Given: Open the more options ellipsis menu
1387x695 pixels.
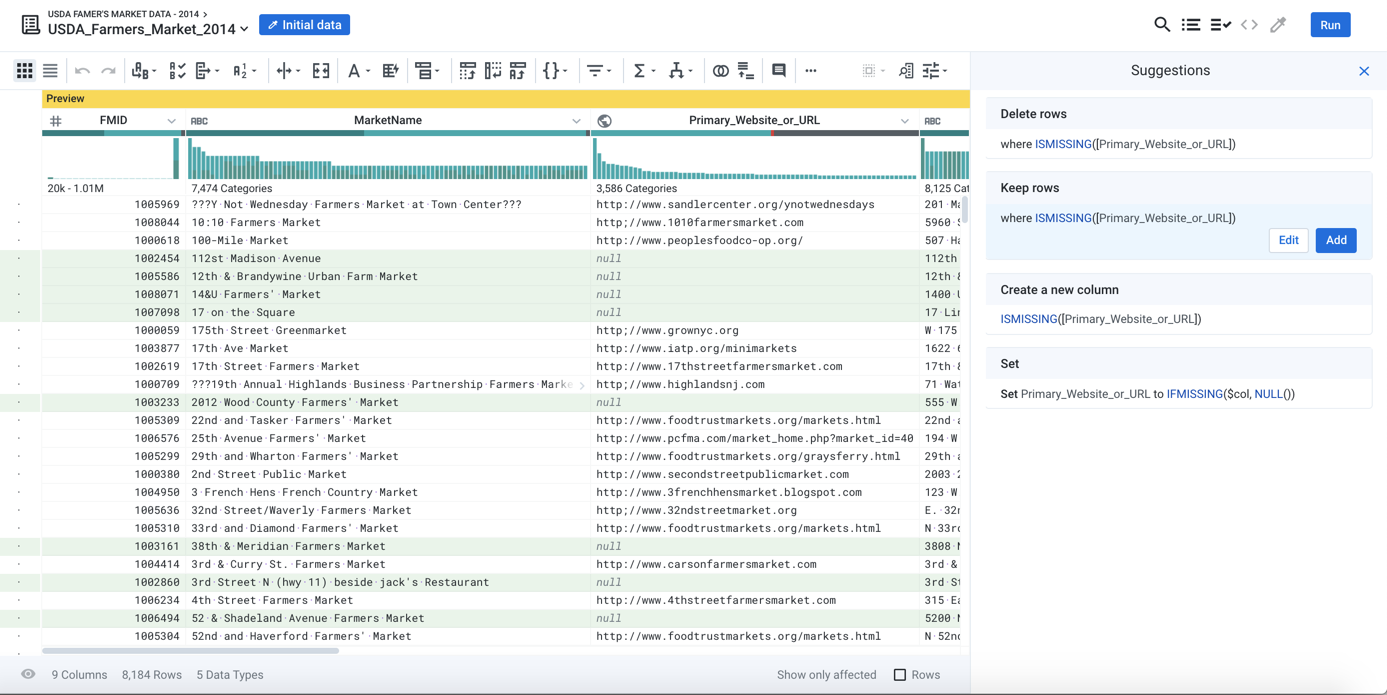Looking at the screenshot, I should point(811,71).
